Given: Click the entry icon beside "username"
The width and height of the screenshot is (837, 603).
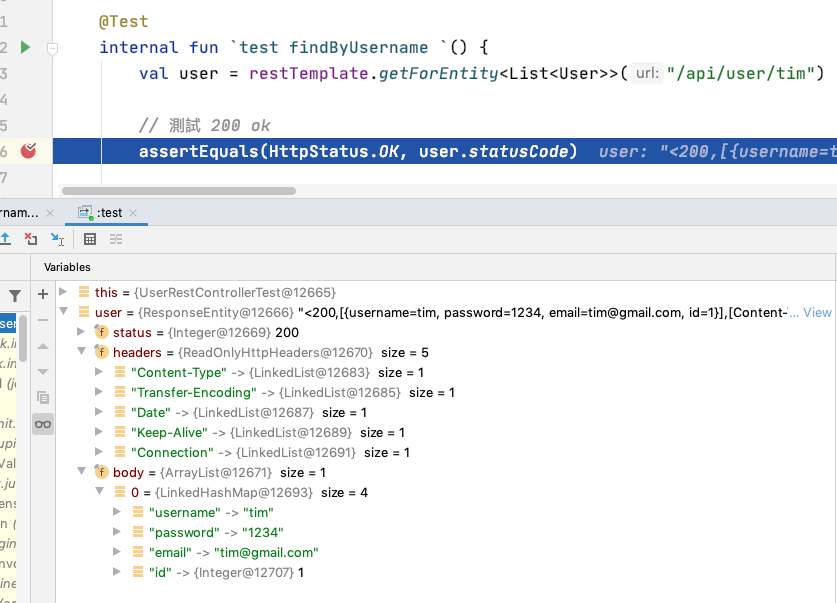Looking at the screenshot, I should tap(138, 512).
